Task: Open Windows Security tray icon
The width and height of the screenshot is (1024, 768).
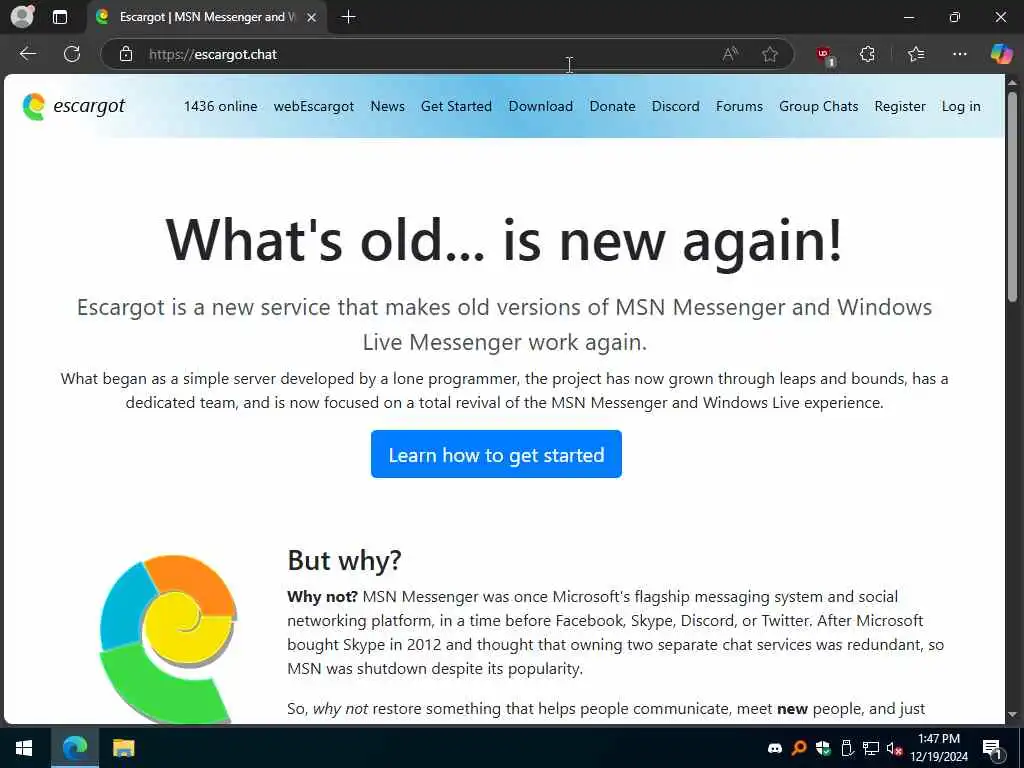Action: [822, 748]
